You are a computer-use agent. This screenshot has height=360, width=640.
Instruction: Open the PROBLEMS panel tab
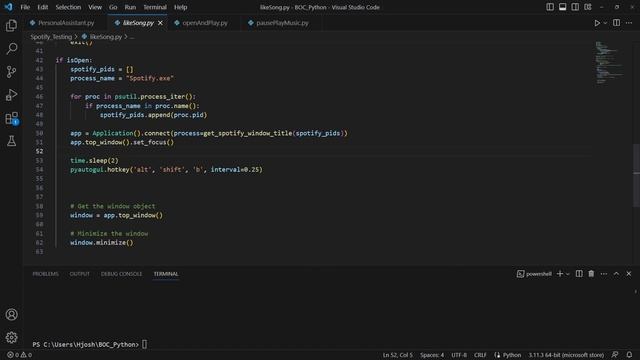[45, 274]
